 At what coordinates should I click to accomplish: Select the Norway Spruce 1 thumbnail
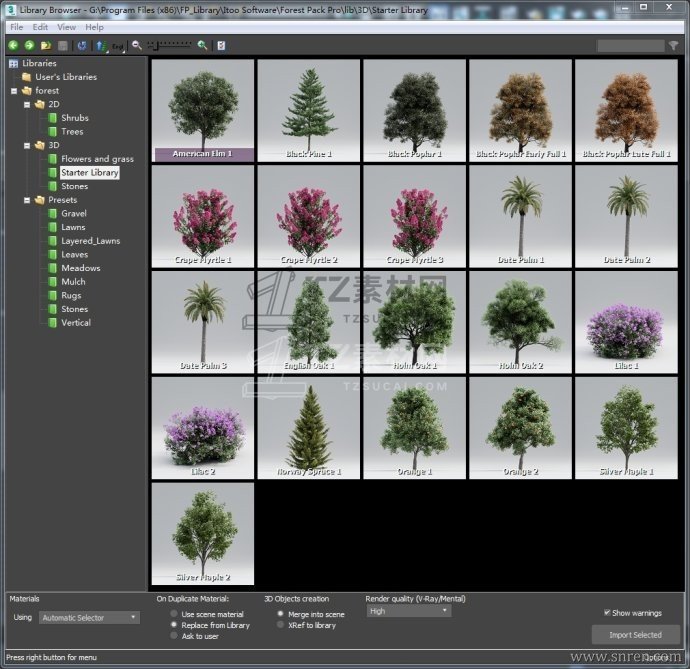click(x=309, y=428)
